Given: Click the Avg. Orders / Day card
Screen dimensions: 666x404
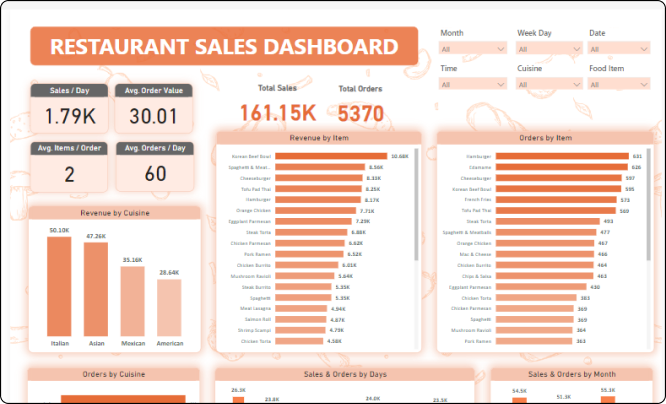Looking at the screenshot, I should click(x=153, y=166).
